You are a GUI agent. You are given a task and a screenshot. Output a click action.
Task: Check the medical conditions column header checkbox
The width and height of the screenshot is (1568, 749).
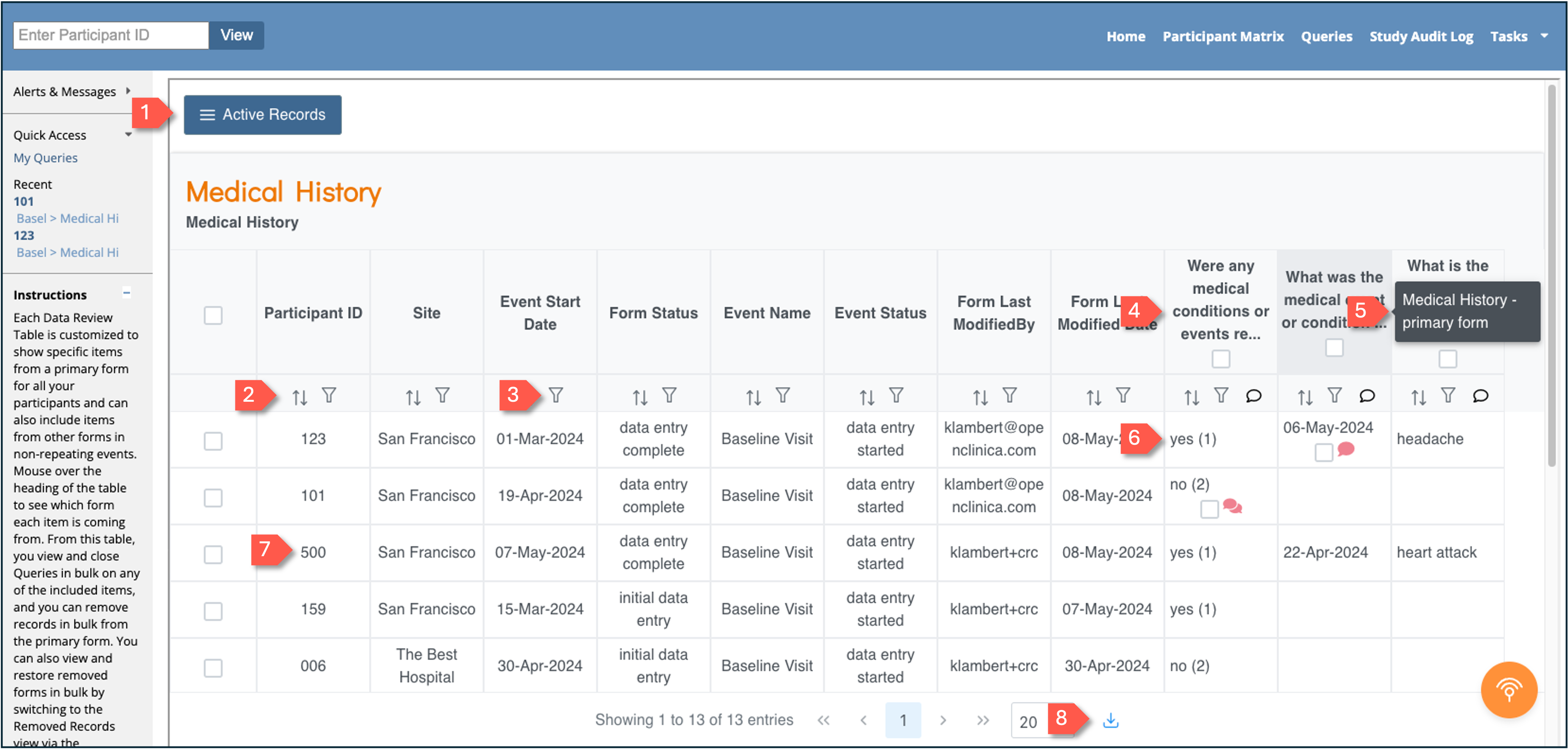[1221, 359]
